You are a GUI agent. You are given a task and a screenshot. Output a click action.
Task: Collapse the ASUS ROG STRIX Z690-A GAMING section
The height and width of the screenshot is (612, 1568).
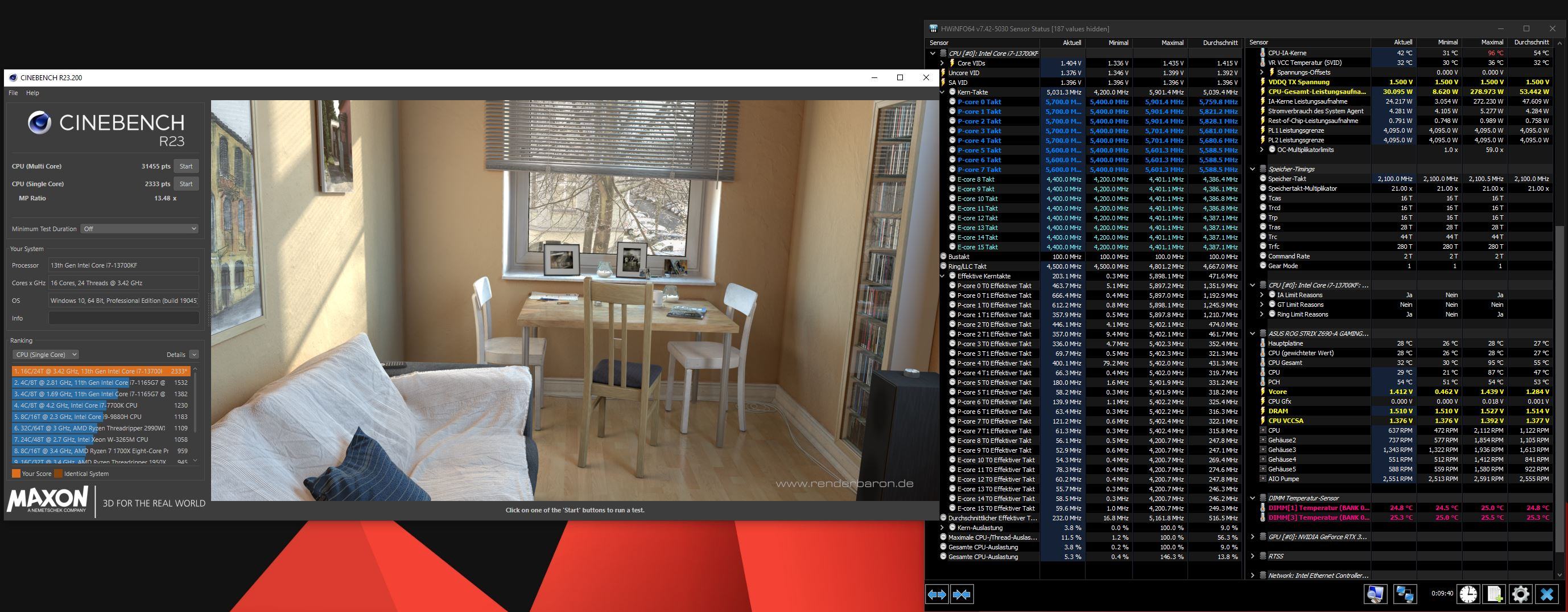click(1253, 334)
